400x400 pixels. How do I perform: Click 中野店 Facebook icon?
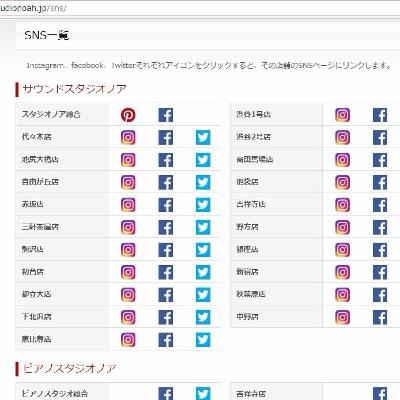pos(380,317)
